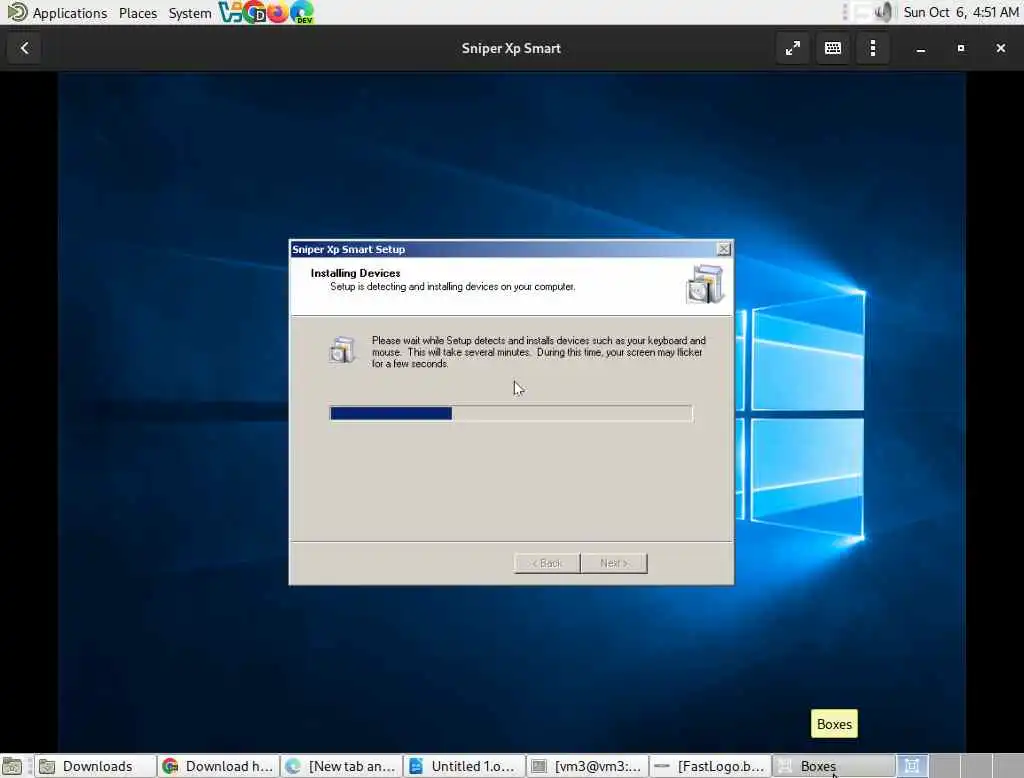1024x778 pixels.
Task: Click the "Sniper Xp Smart" window title
Action: pyautogui.click(x=511, y=48)
